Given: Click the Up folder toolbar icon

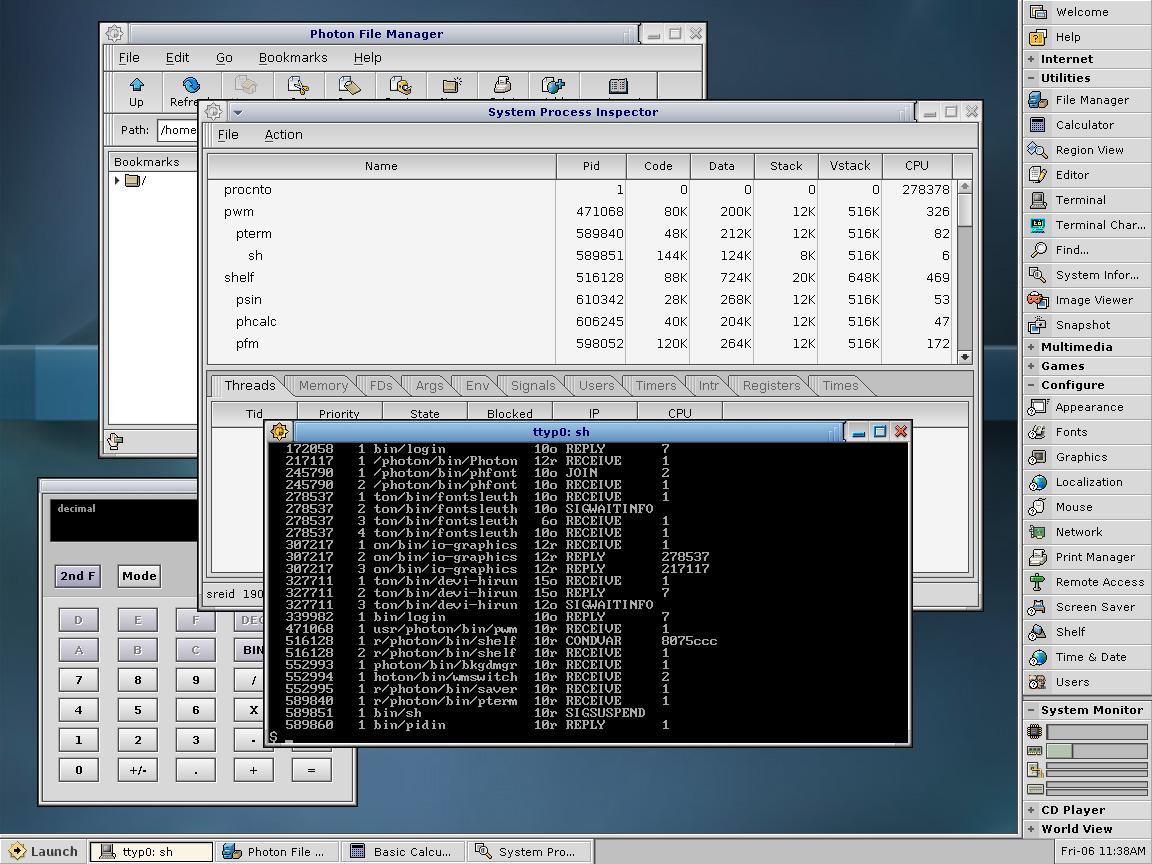Looking at the screenshot, I should (x=136, y=86).
